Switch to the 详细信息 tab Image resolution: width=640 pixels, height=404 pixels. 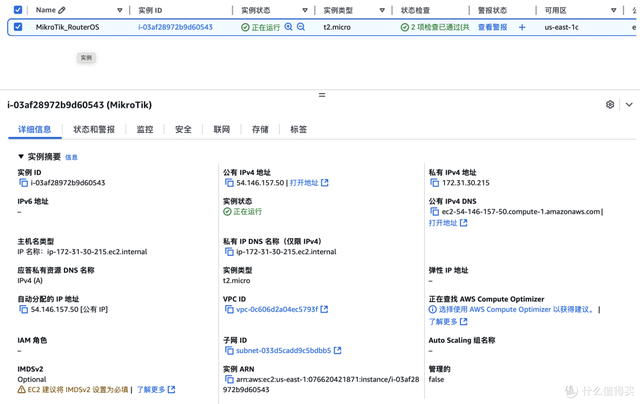[x=35, y=129]
